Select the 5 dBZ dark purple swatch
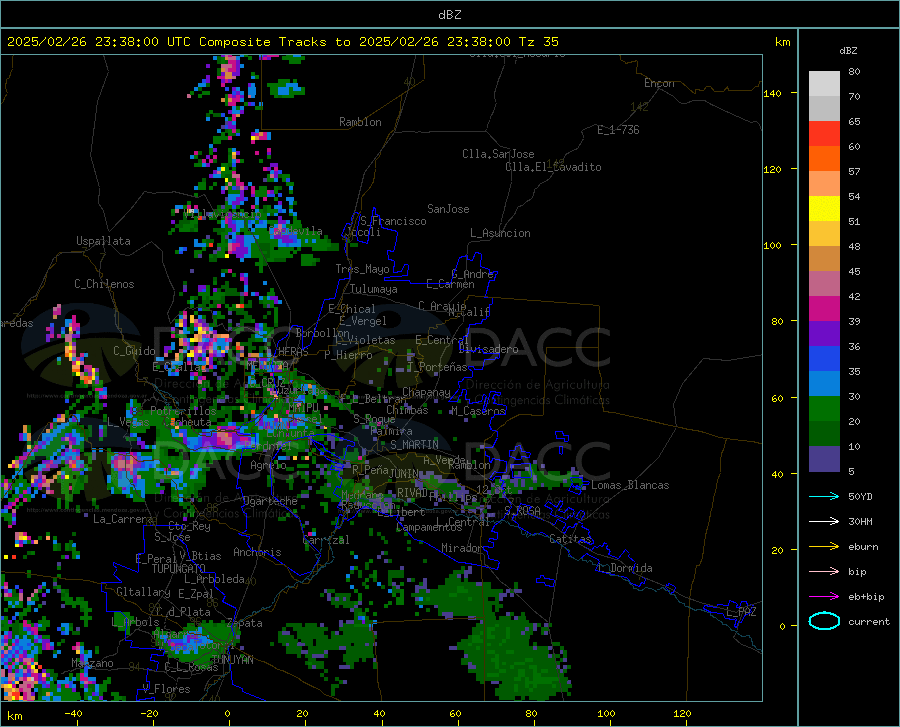Viewport: 900px width, 727px height. point(824,458)
